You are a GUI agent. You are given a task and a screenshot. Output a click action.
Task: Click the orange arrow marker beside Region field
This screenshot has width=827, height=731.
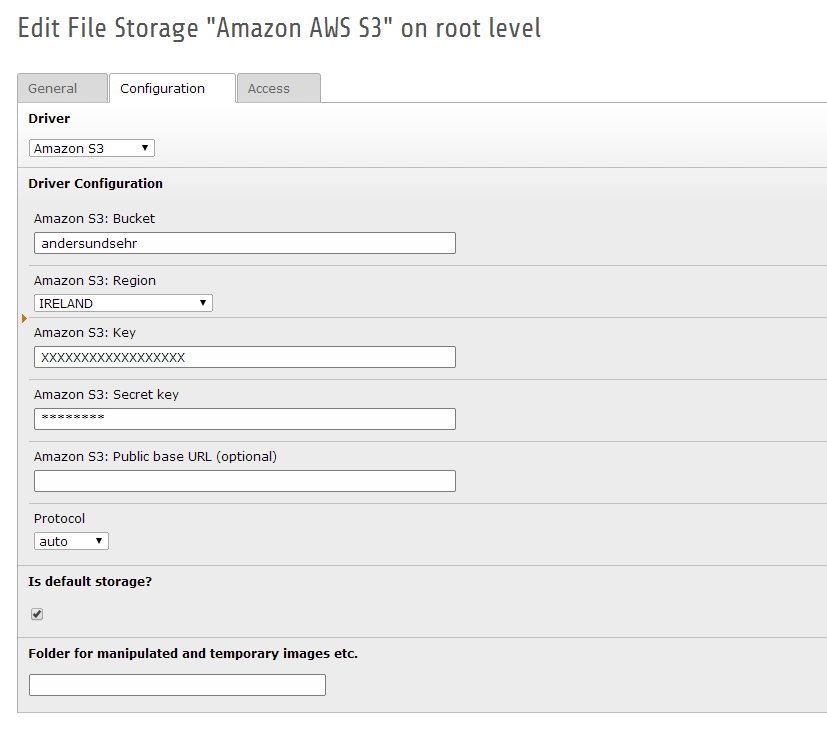pyautogui.click(x=23, y=318)
